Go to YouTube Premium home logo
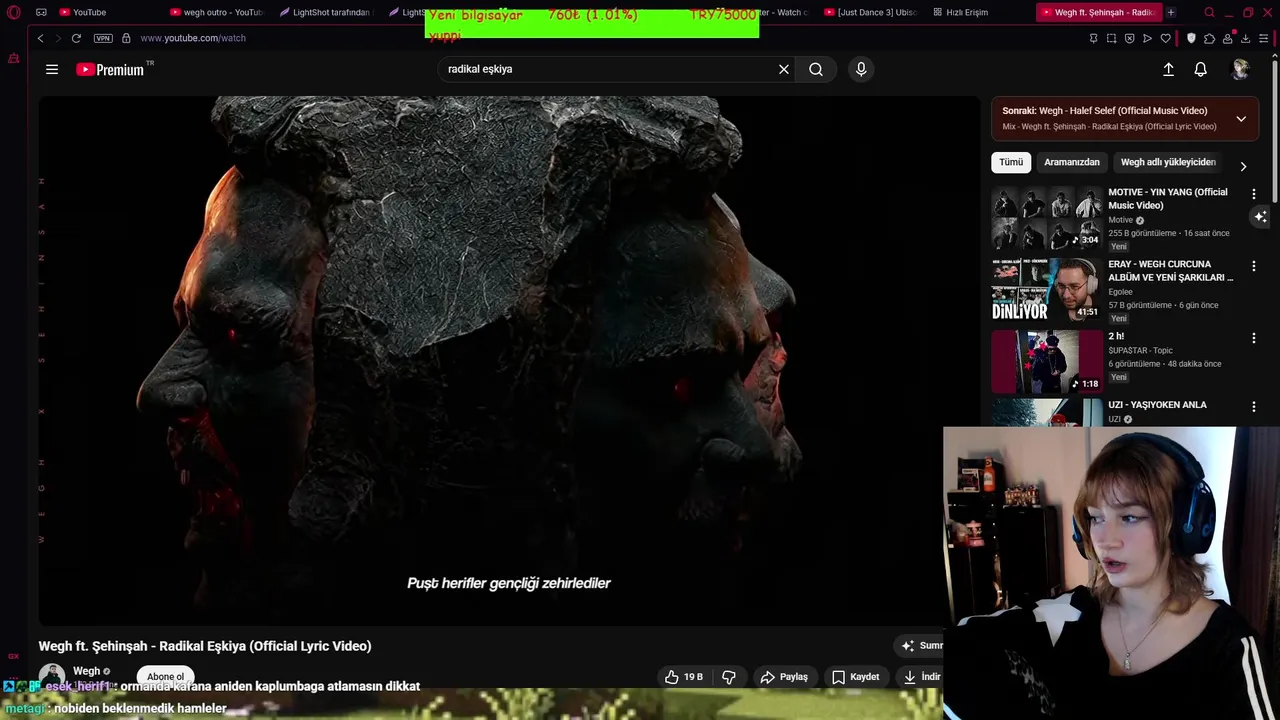1280x720 pixels. [110, 69]
